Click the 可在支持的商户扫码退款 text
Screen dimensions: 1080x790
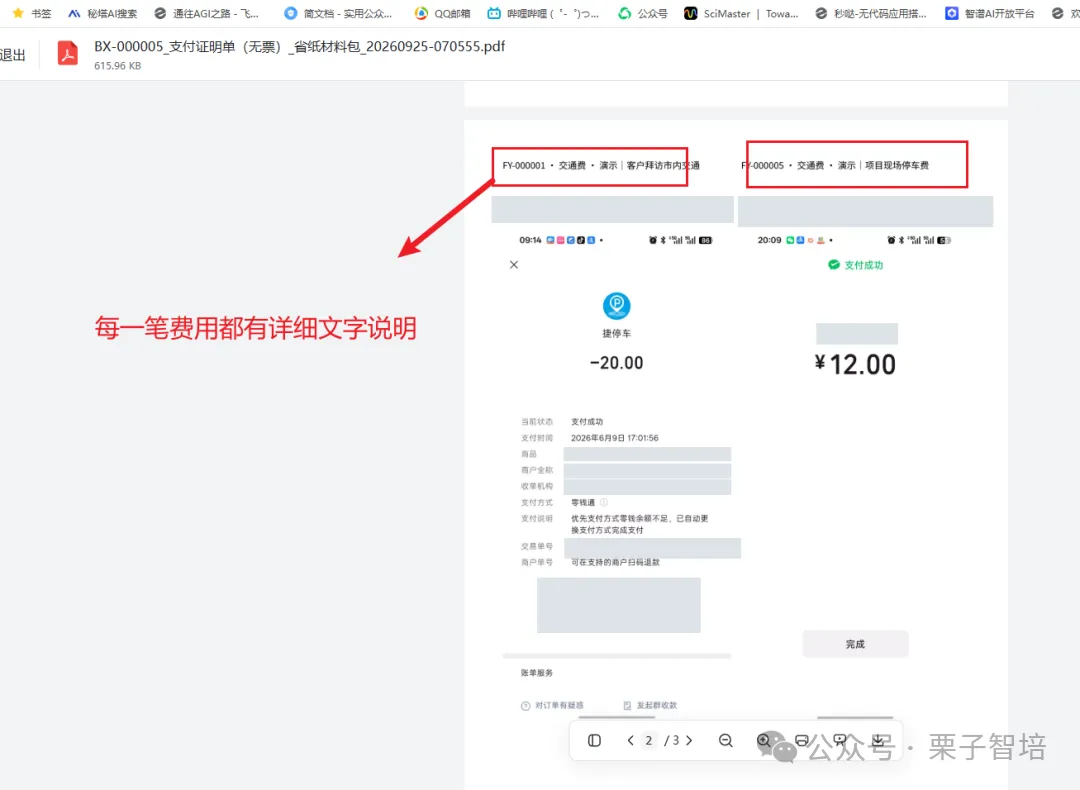coord(615,562)
